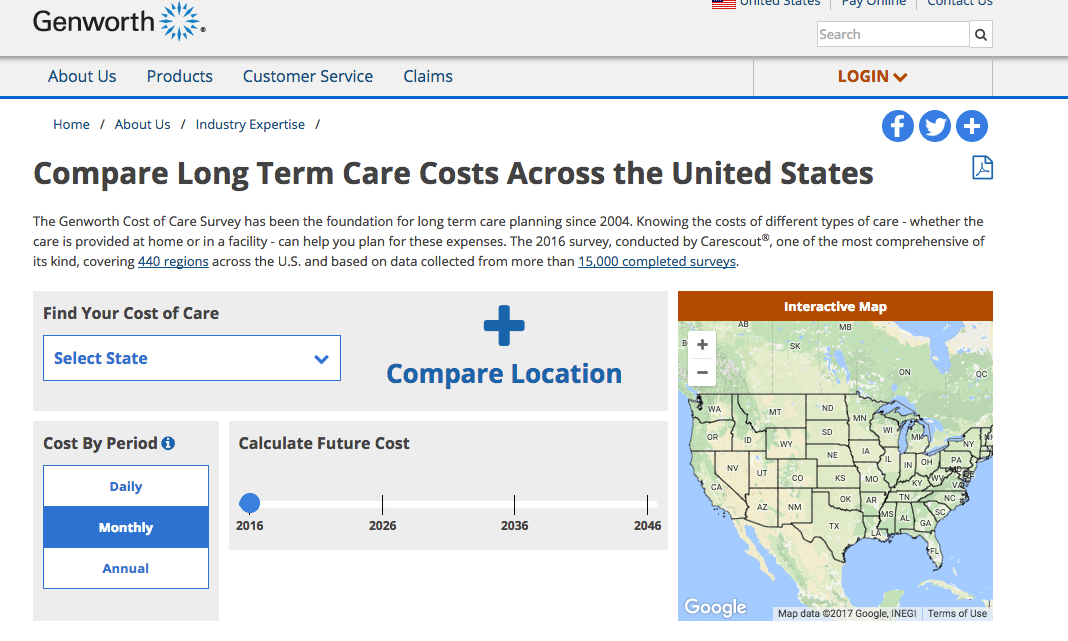Click the Search input field
This screenshot has width=1068, height=641.
point(893,34)
